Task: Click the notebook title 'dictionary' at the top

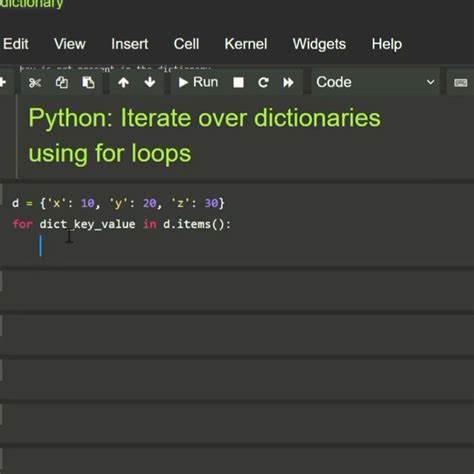Action: [x=32, y=4]
